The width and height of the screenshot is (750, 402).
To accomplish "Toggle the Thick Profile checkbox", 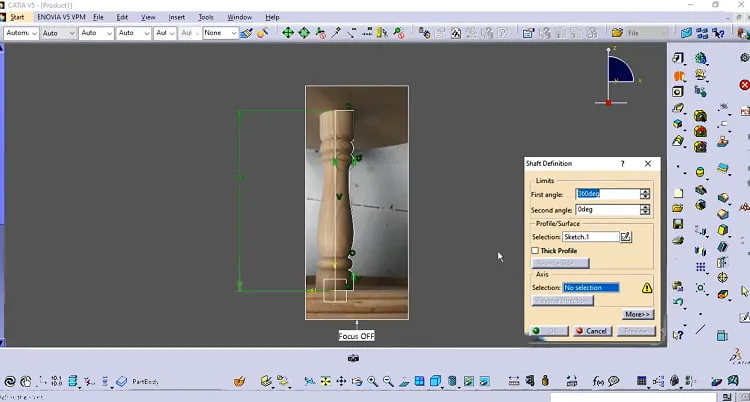I will (535, 251).
